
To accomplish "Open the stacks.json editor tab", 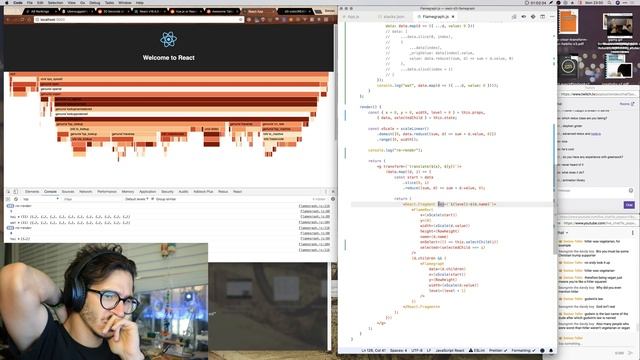I will [391, 17].
